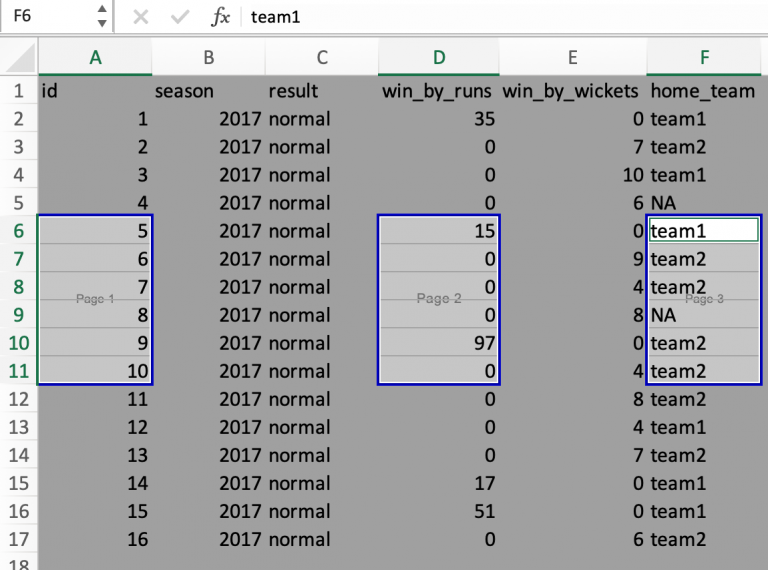768x570 pixels.
Task: Click season cell 2017 in row 12
Action: (x=209, y=399)
